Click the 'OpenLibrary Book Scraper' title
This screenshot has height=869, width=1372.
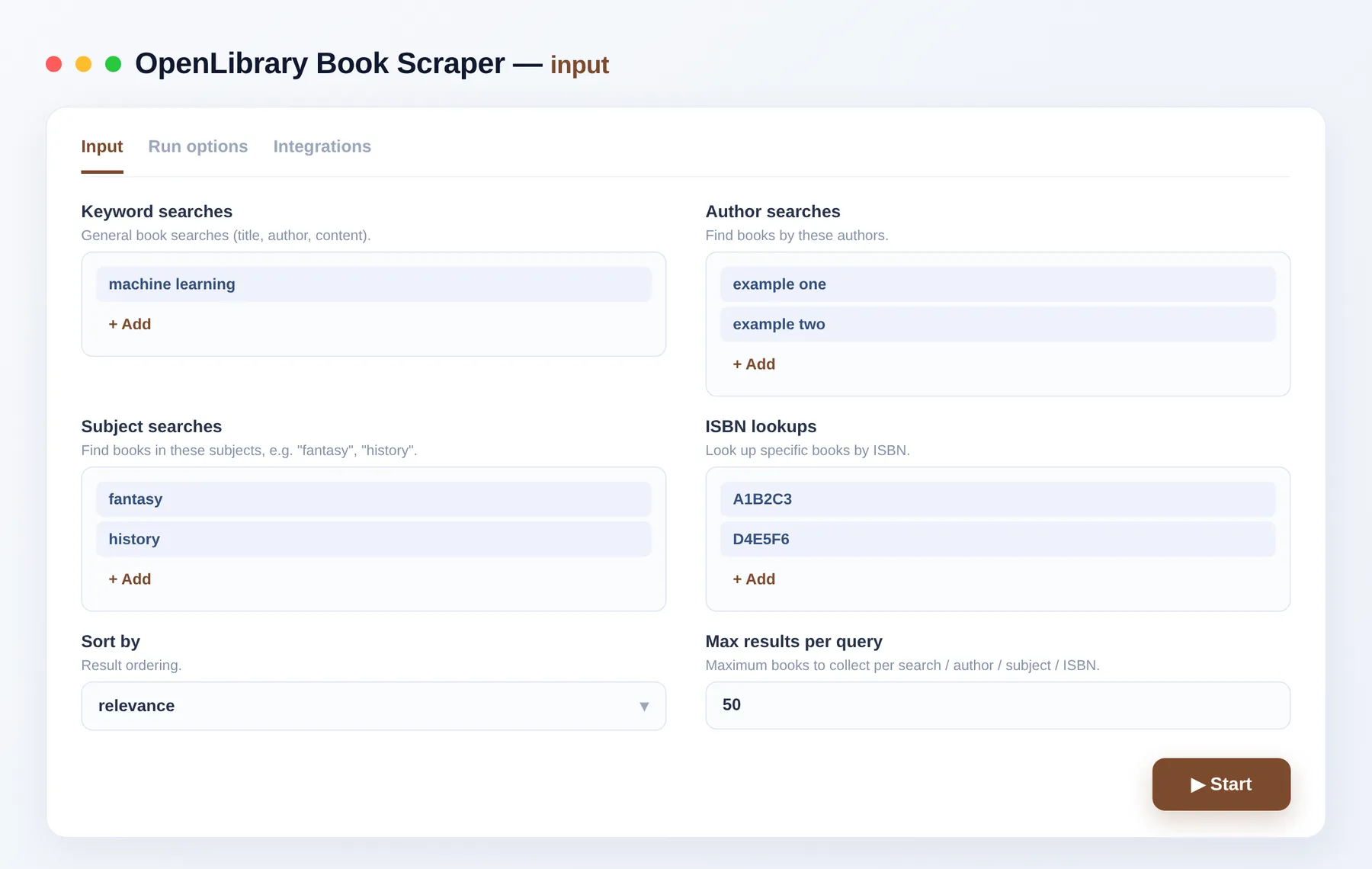click(320, 63)
